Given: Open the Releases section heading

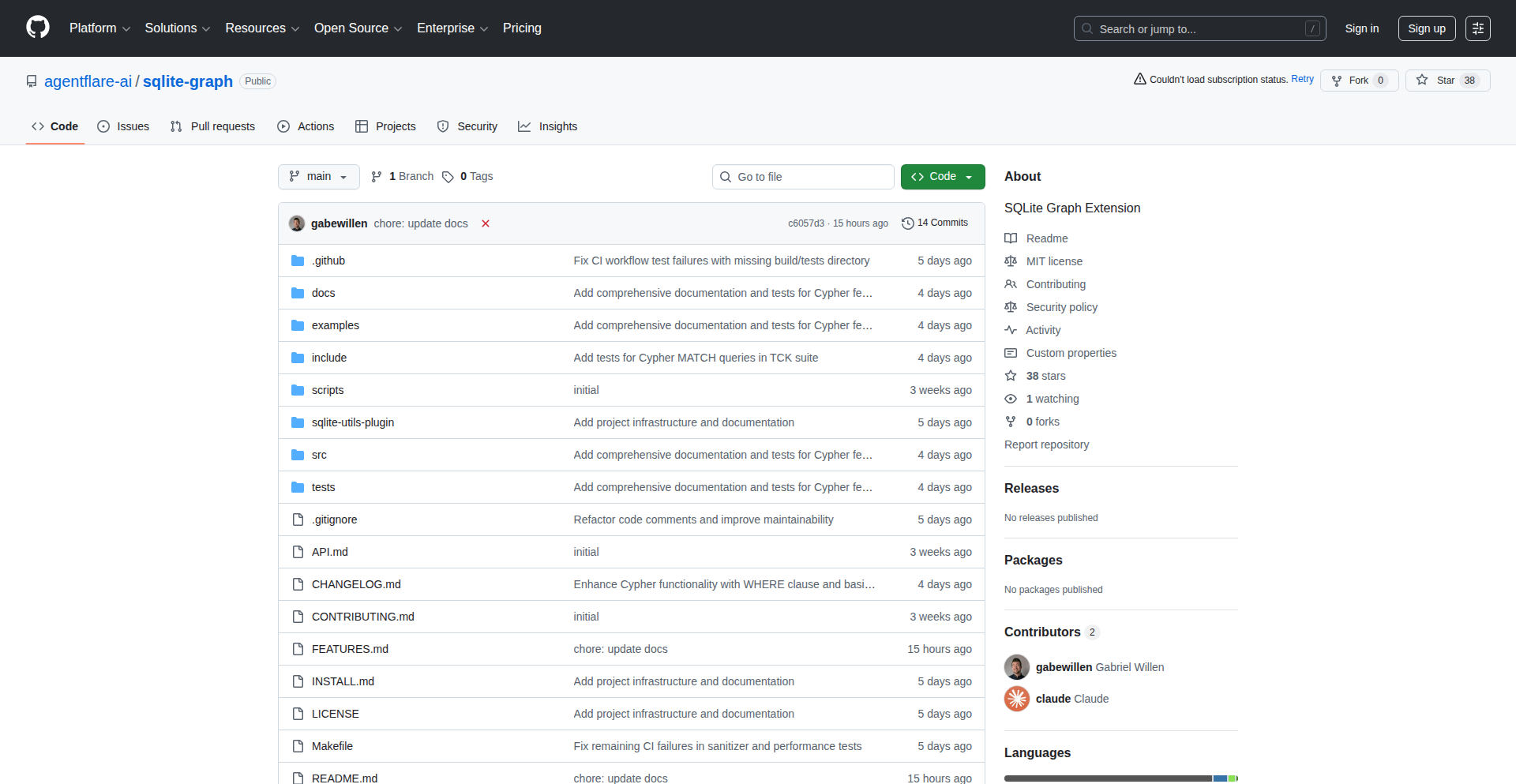Looking at the screenshot, I should 1031,488.
